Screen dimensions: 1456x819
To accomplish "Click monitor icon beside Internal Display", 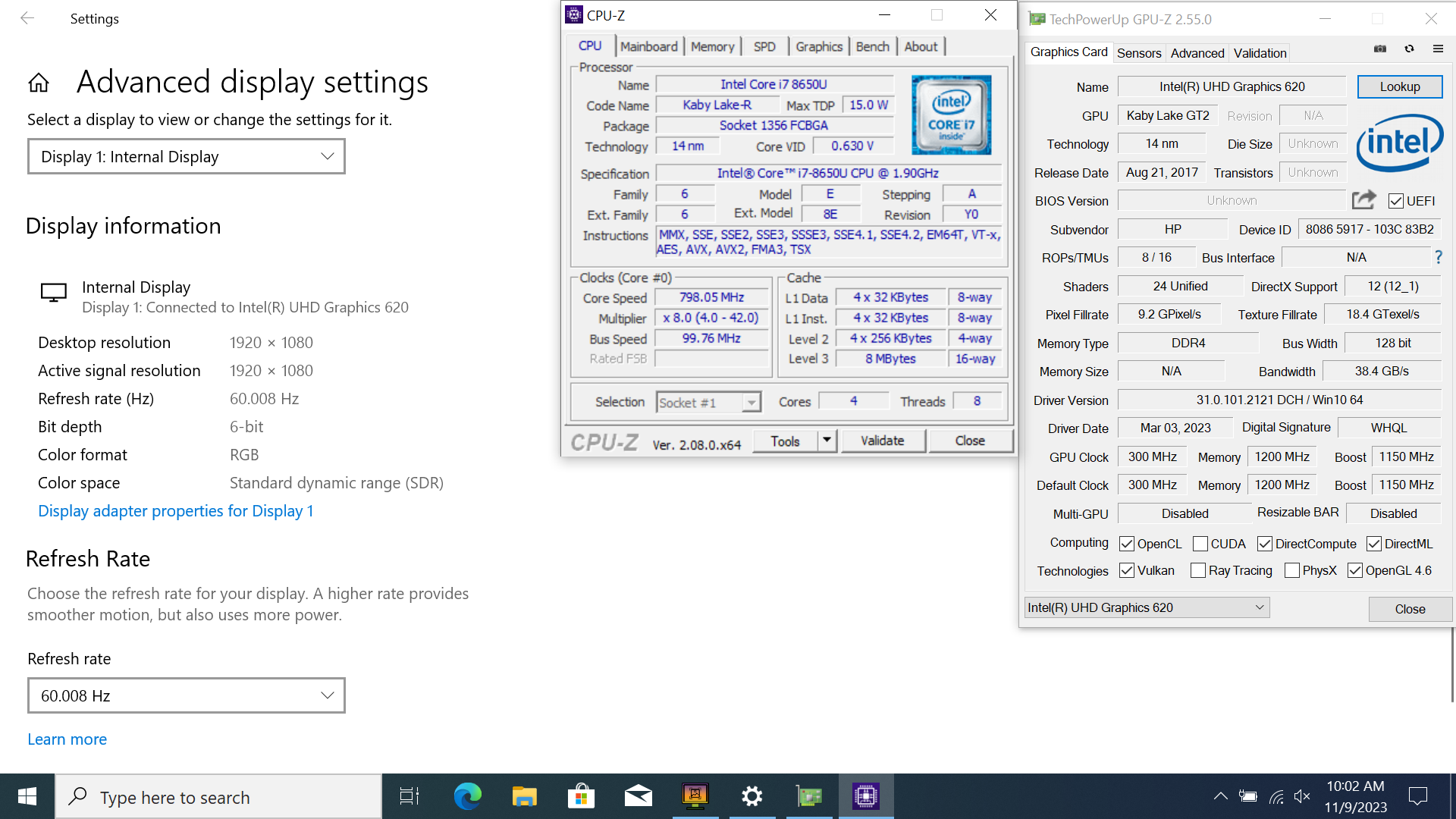I will 54,293.
